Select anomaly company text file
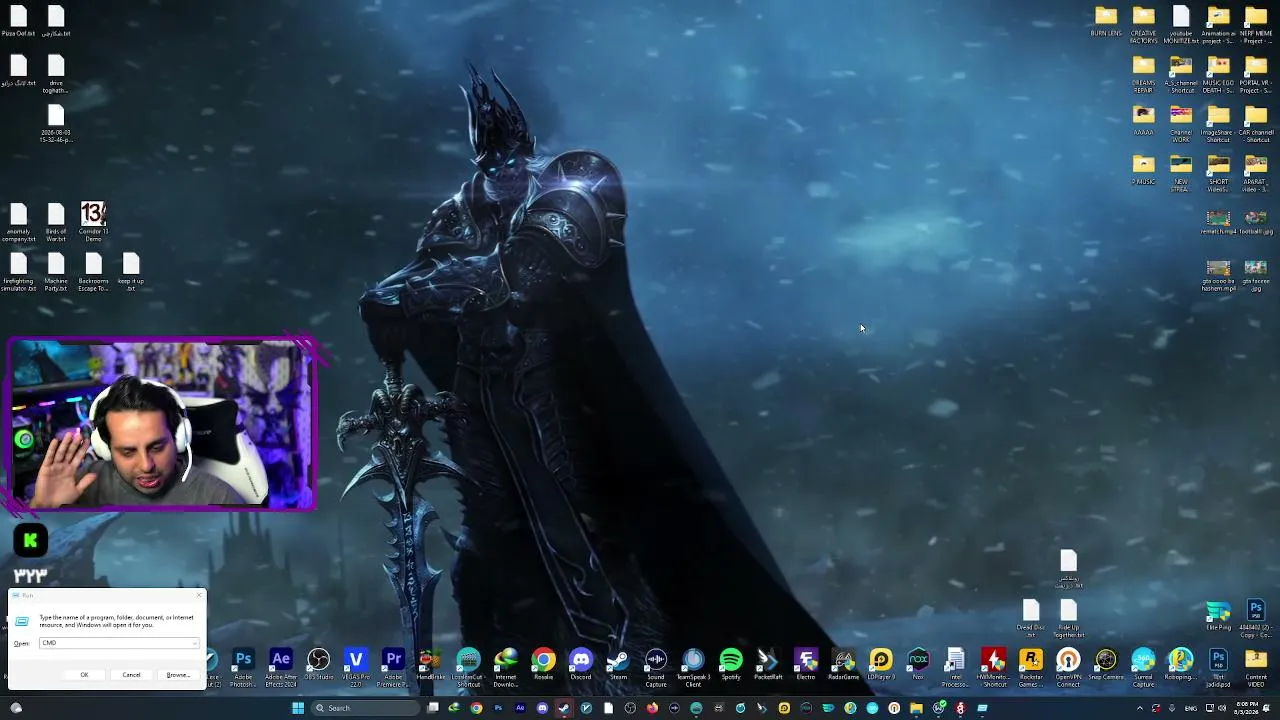 pos(18,222)
